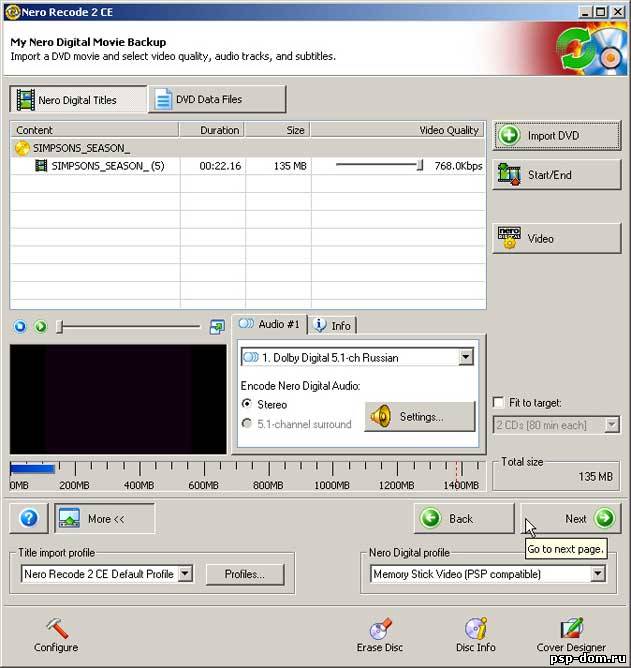
Task: Expand the Nero Digital profile dropdown
Action: tap(597, 574)
